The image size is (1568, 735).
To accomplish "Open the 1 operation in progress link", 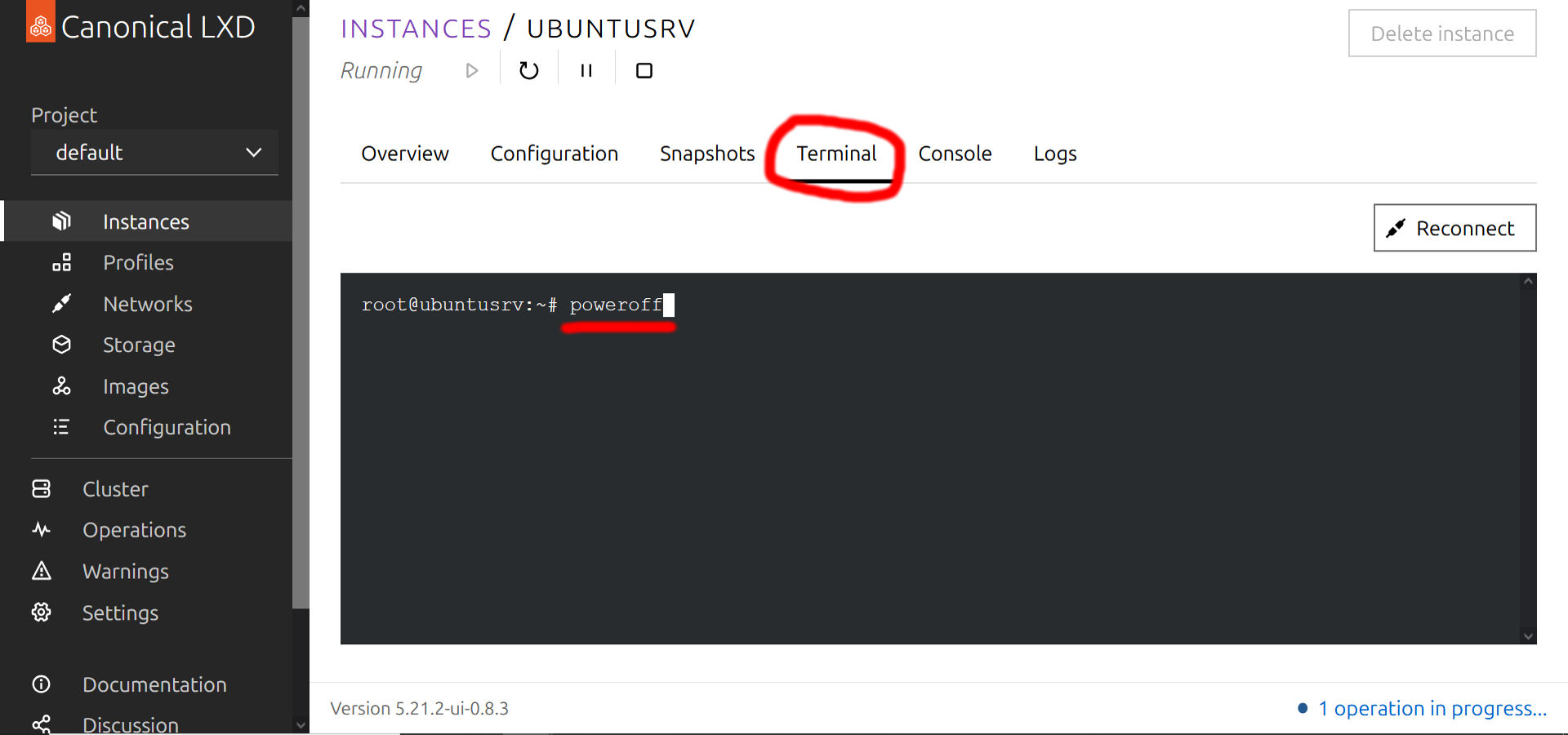I will 1432,708.
